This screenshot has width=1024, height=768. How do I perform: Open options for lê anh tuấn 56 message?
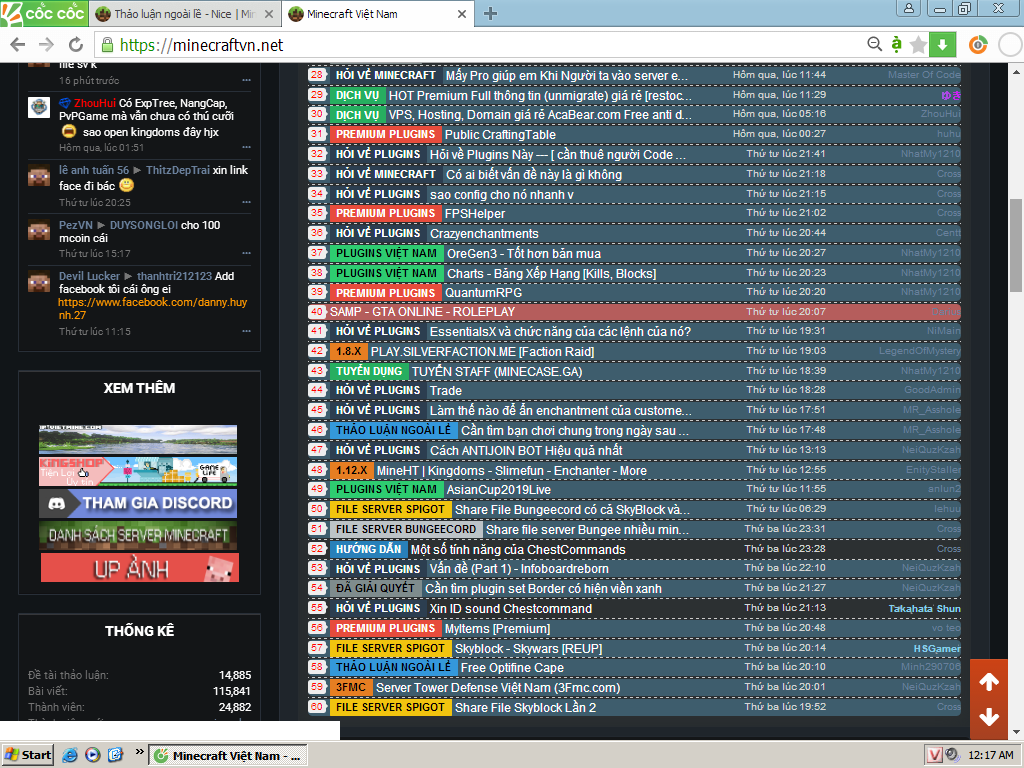246,202
